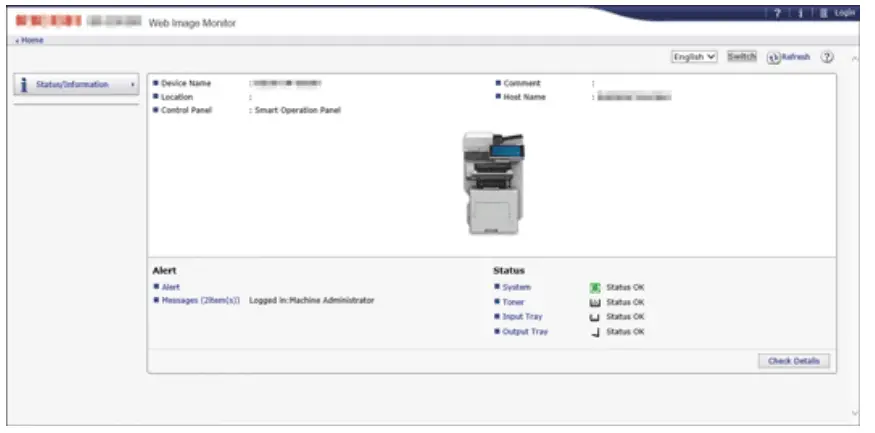
Task: Open the Alert link
Action: click(171, 287)
